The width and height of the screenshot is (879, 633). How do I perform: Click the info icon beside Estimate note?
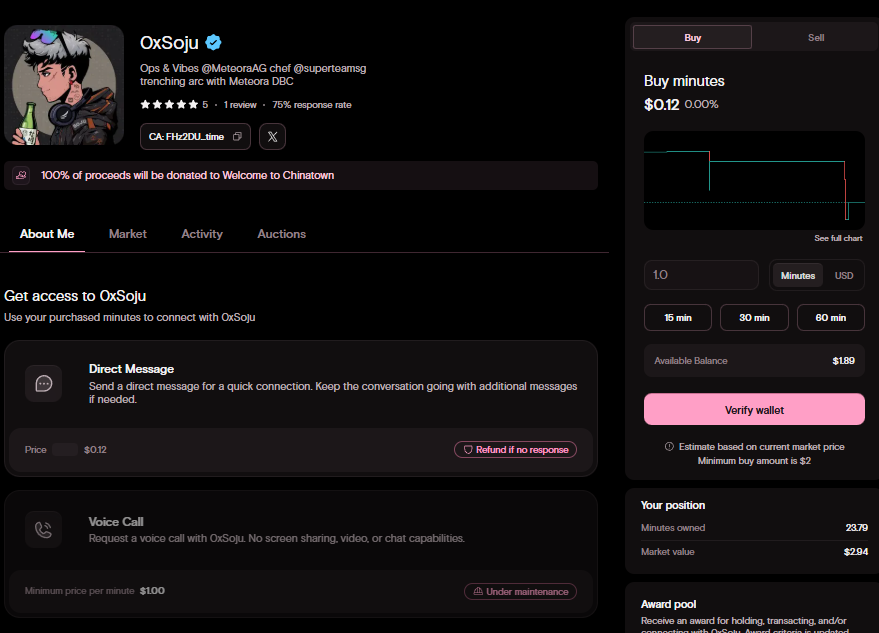point(669,447)
